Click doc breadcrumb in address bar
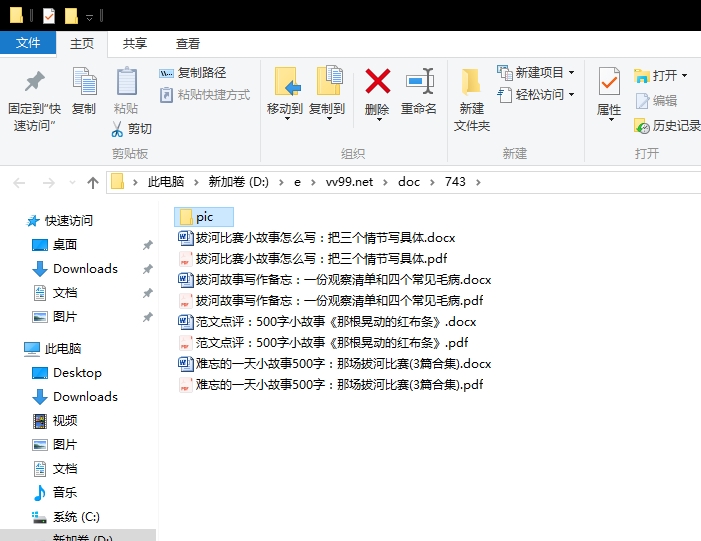 click(x=409, y=182)
